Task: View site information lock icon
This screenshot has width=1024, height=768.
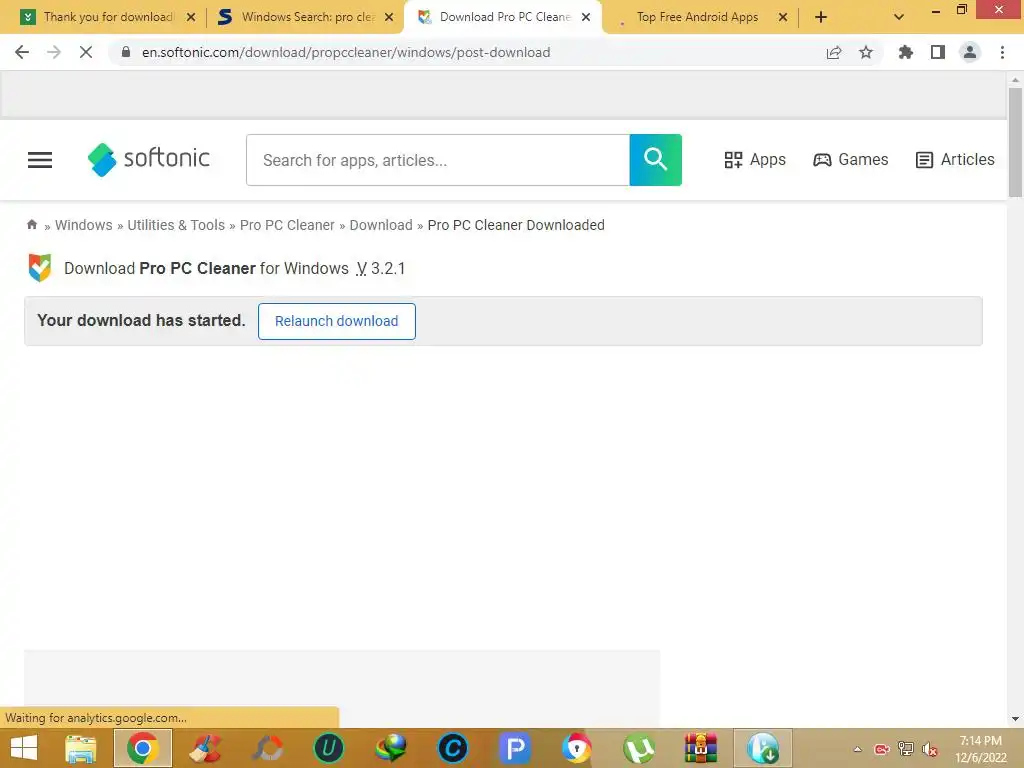Action: 126,52
